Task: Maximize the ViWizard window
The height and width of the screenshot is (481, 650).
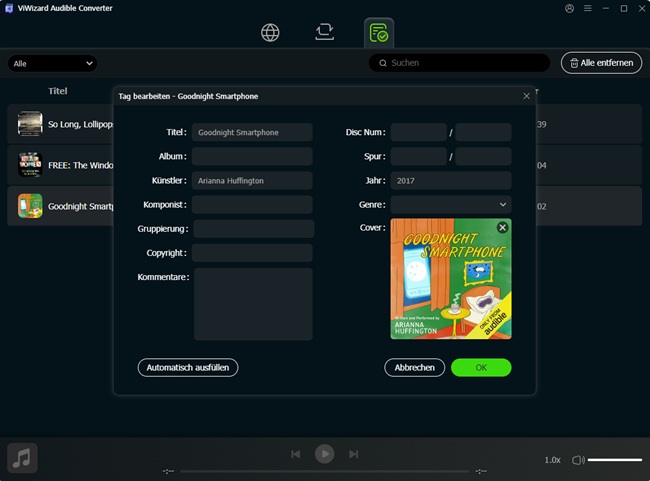Action: pos(624,8)
